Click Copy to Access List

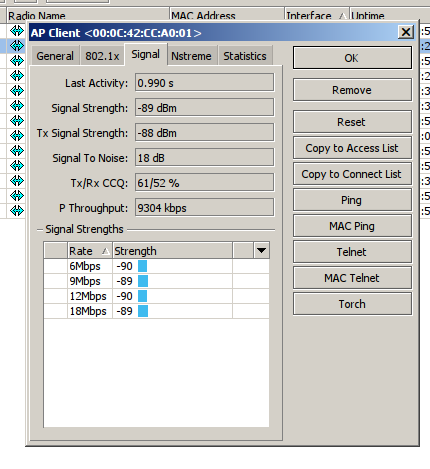(x=352, y=148)
